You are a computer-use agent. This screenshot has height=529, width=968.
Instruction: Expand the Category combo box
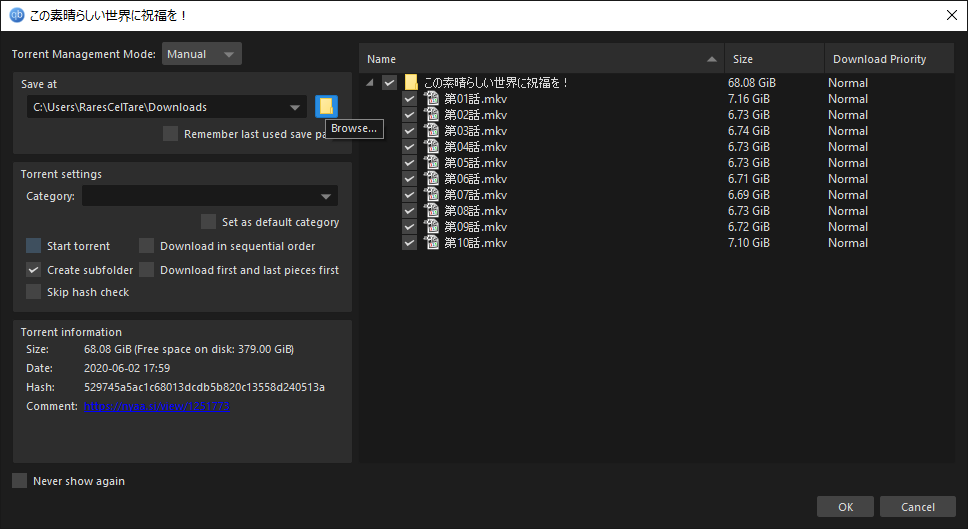[x=210, y=196]
